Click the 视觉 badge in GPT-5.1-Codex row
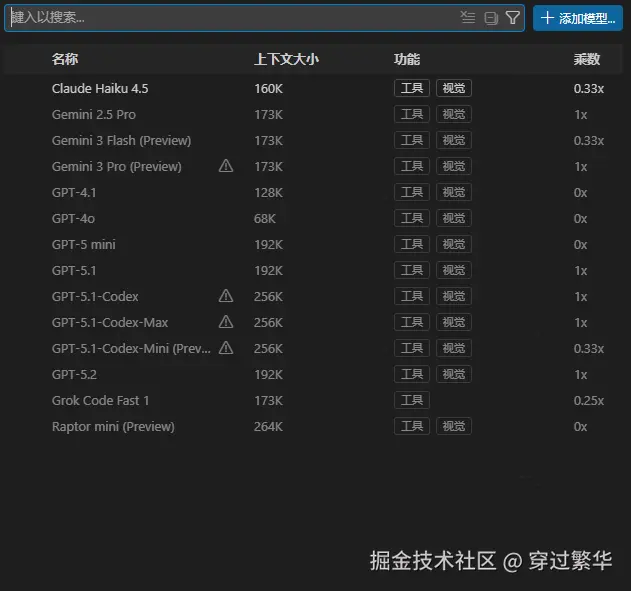 454,296
